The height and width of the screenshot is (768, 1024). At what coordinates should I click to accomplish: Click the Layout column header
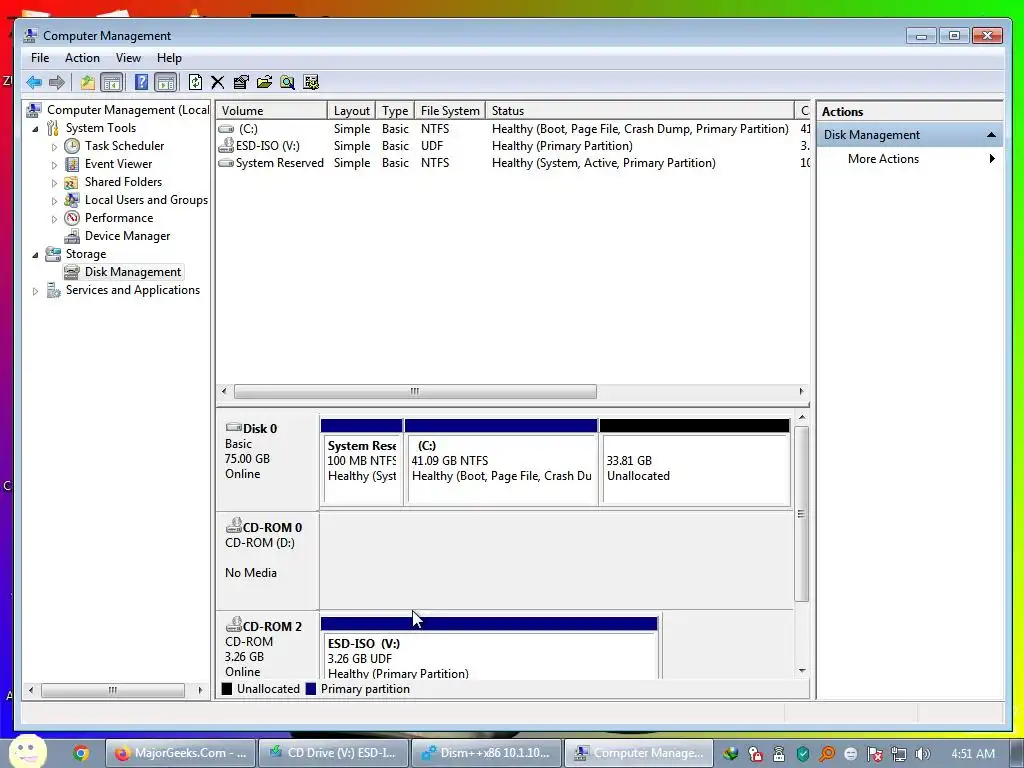click(351, 110)
